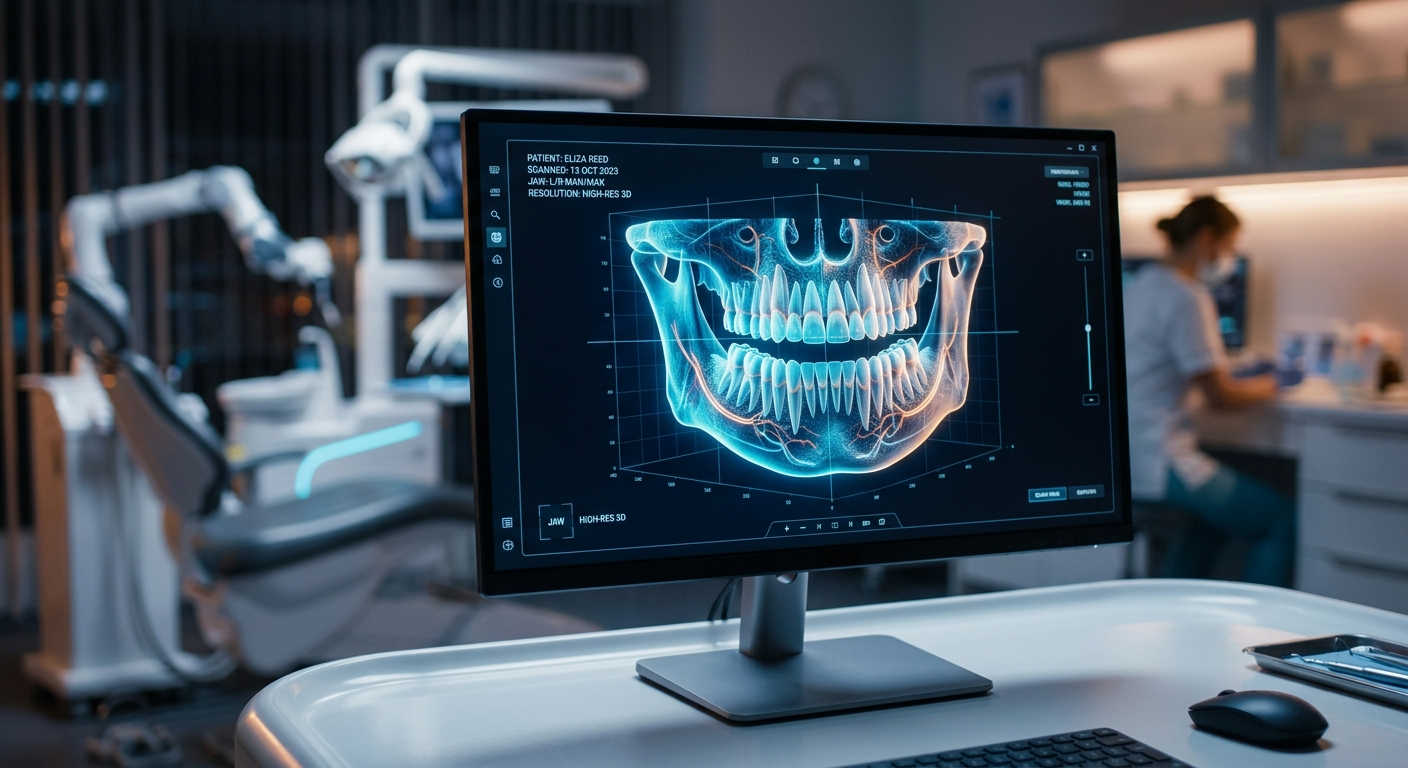Click the list panel icon at sidebar bottom
Image resolution: width=1408 pixels, height=768 pixels.
tap(507, 522)
